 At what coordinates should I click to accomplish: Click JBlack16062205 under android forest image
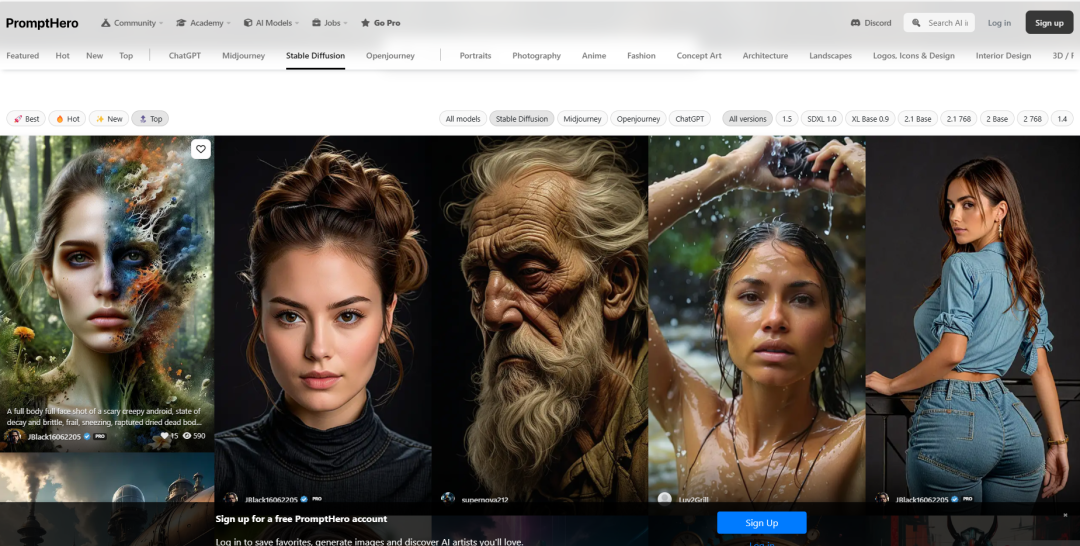point(54,437)
